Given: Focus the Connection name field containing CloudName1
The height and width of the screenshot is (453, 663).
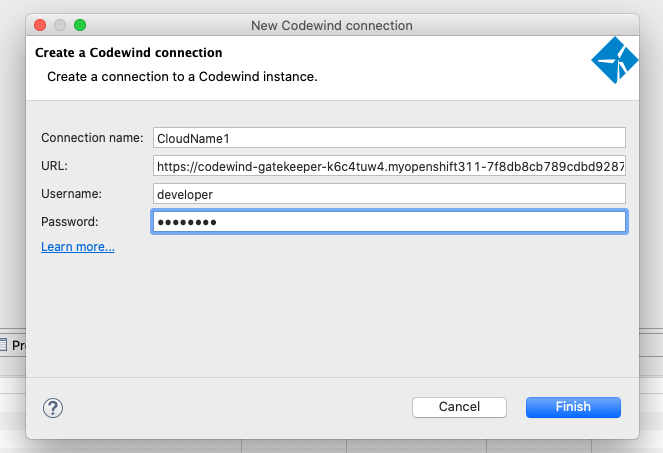Looking at the screenshot, I should point(389,138).
